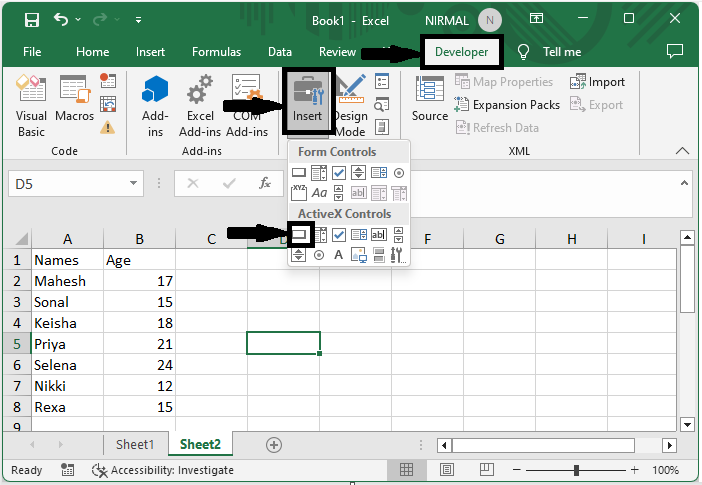The width and height of the screenshot is (702, 485).
Task: Insert Form Control combo box
Action: [319, 172]
